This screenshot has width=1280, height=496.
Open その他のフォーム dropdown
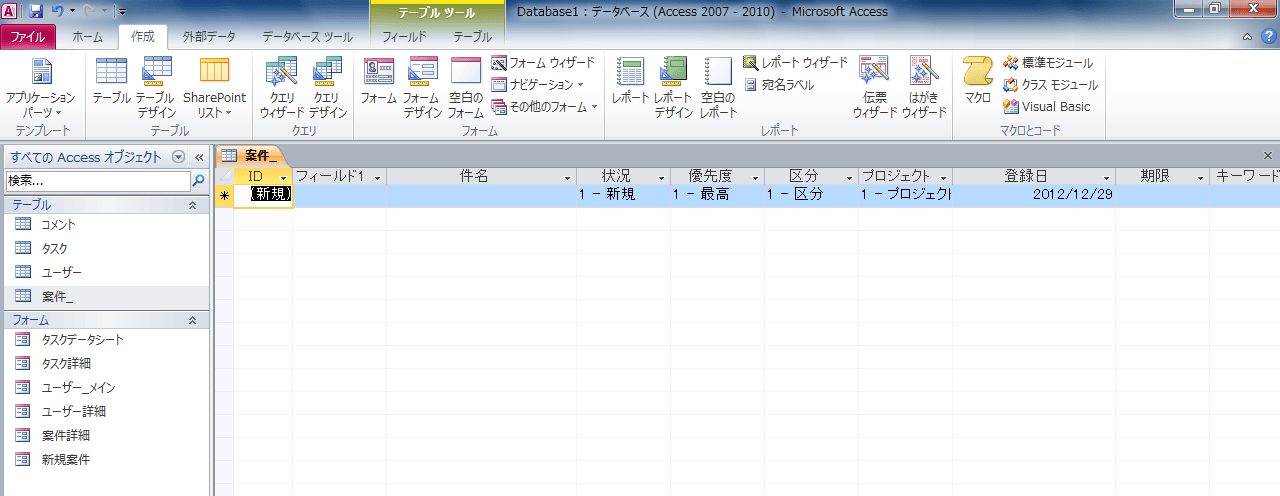tap(544, 107)
